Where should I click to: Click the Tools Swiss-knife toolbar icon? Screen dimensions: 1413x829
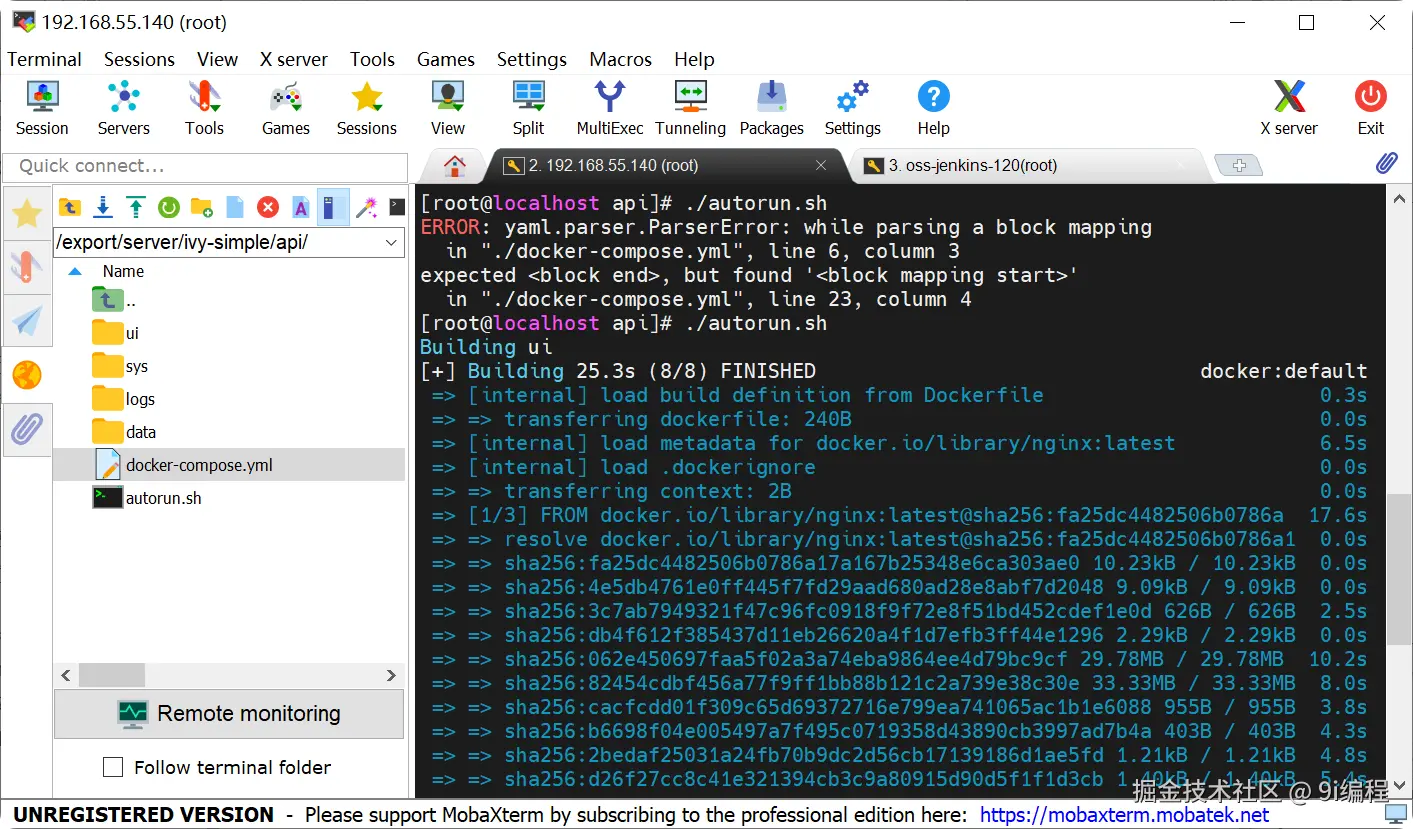pyautogui.click(x=204, y=108)
